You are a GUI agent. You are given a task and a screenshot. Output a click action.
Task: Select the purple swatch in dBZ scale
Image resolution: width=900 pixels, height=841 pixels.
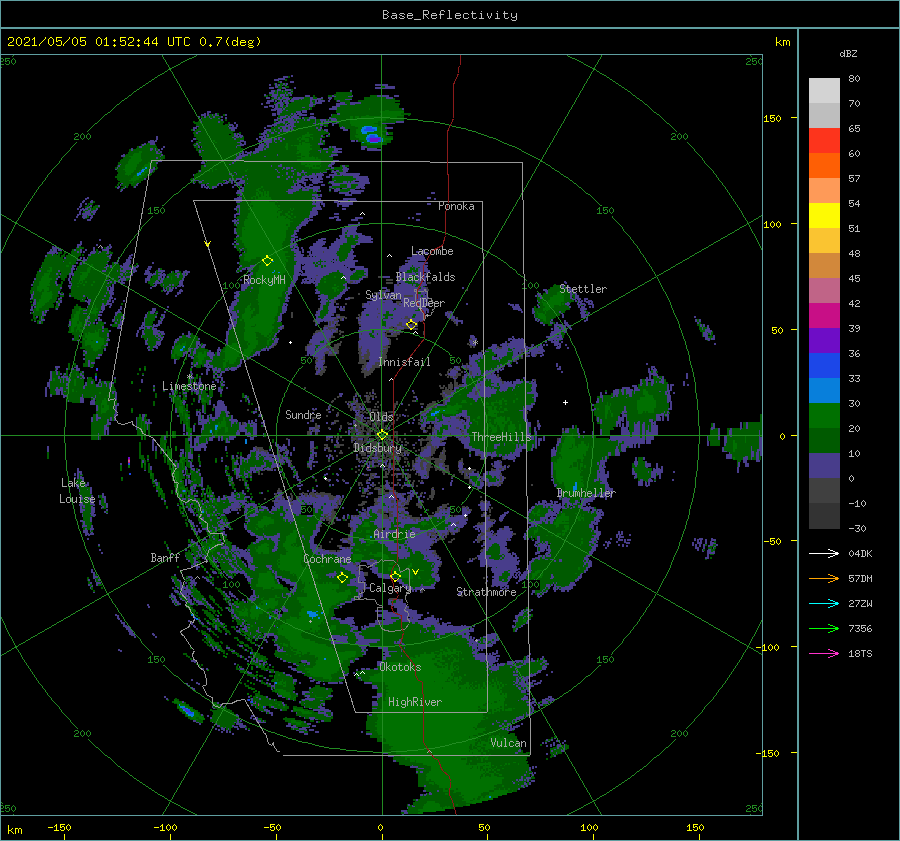[x=824, y=341]
